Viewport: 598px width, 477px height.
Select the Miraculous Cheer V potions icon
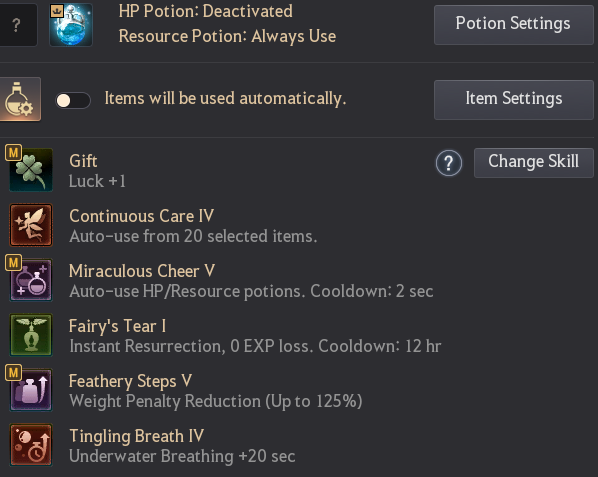31,280
